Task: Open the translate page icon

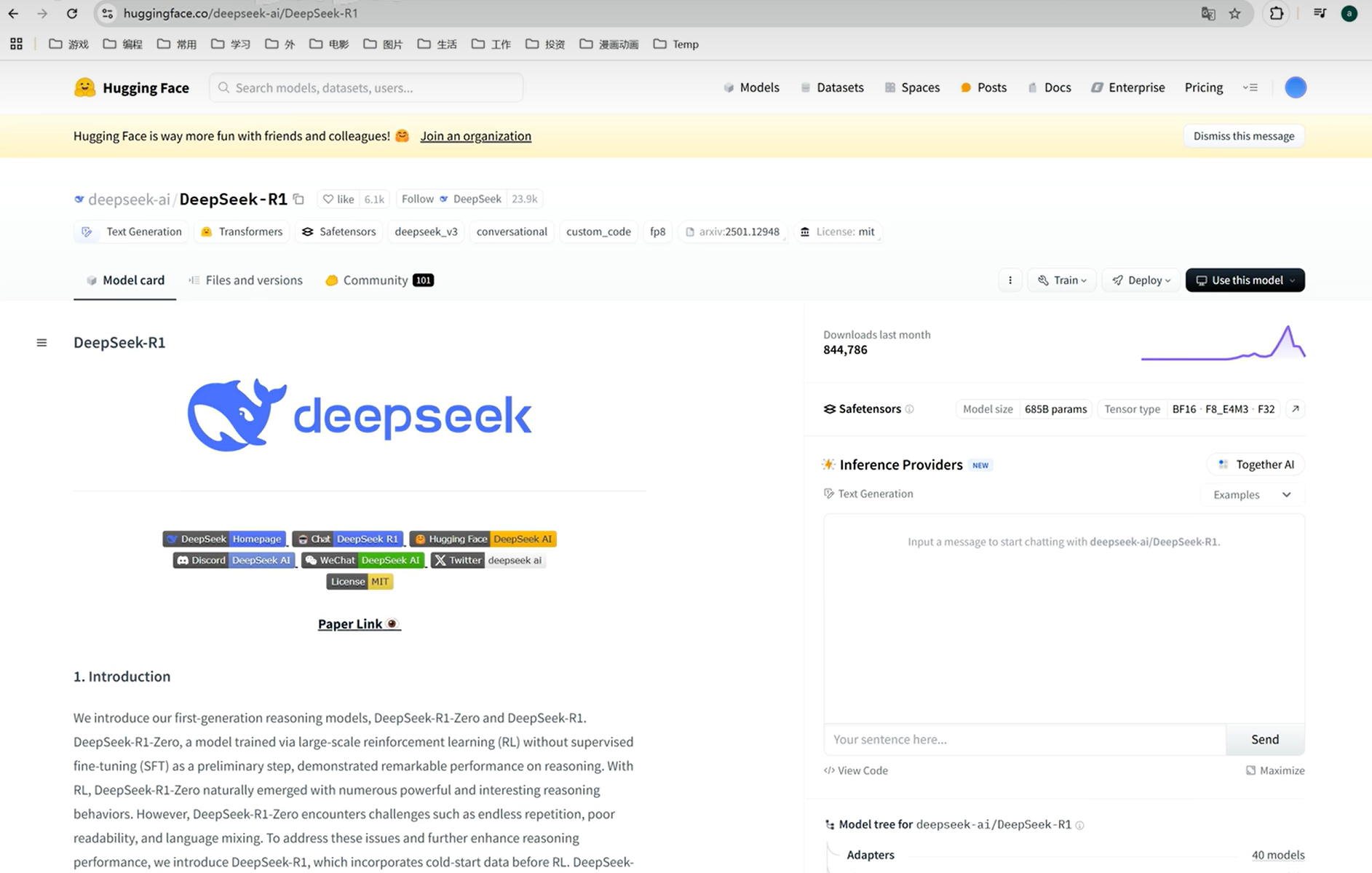Action: [x=1208, y=13]
